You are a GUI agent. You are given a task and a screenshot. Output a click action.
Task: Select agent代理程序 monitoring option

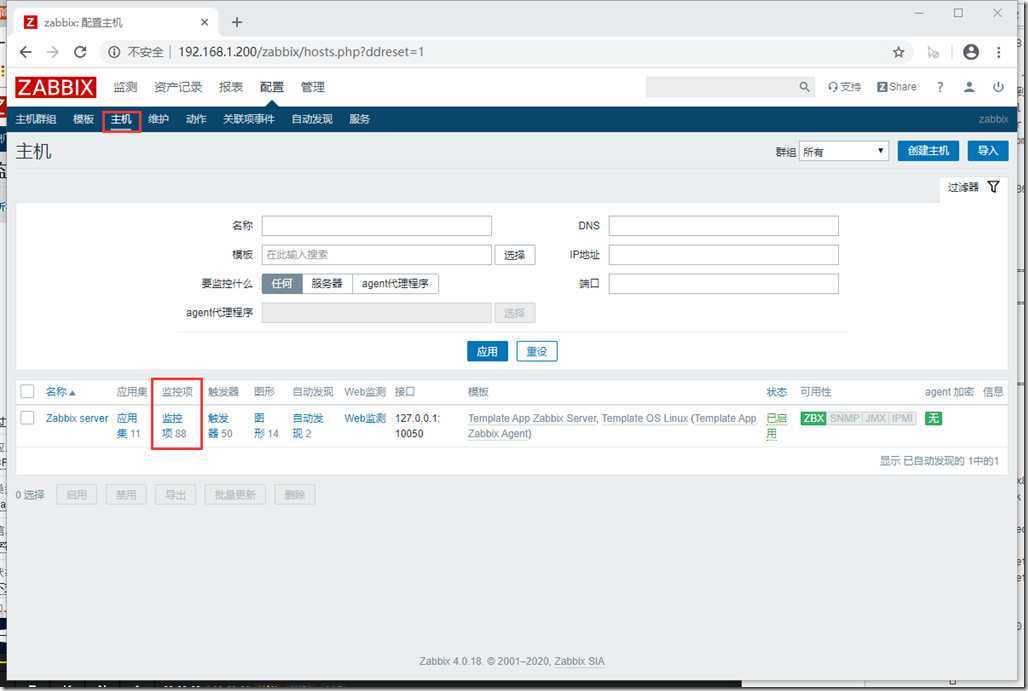pyautogui.click(x=395, y=283)
